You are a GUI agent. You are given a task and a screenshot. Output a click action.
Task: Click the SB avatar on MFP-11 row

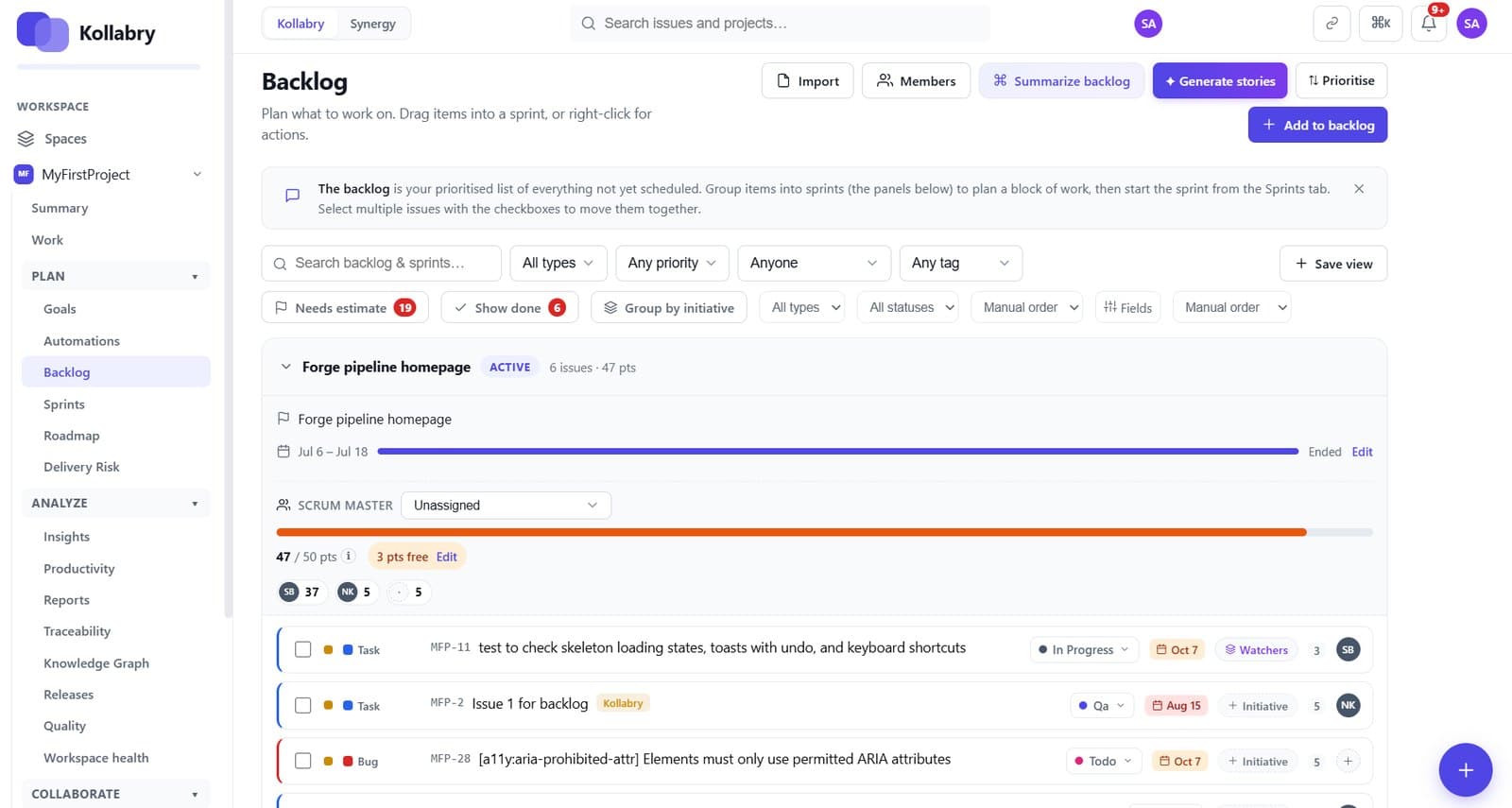(x=1349, y=649)
